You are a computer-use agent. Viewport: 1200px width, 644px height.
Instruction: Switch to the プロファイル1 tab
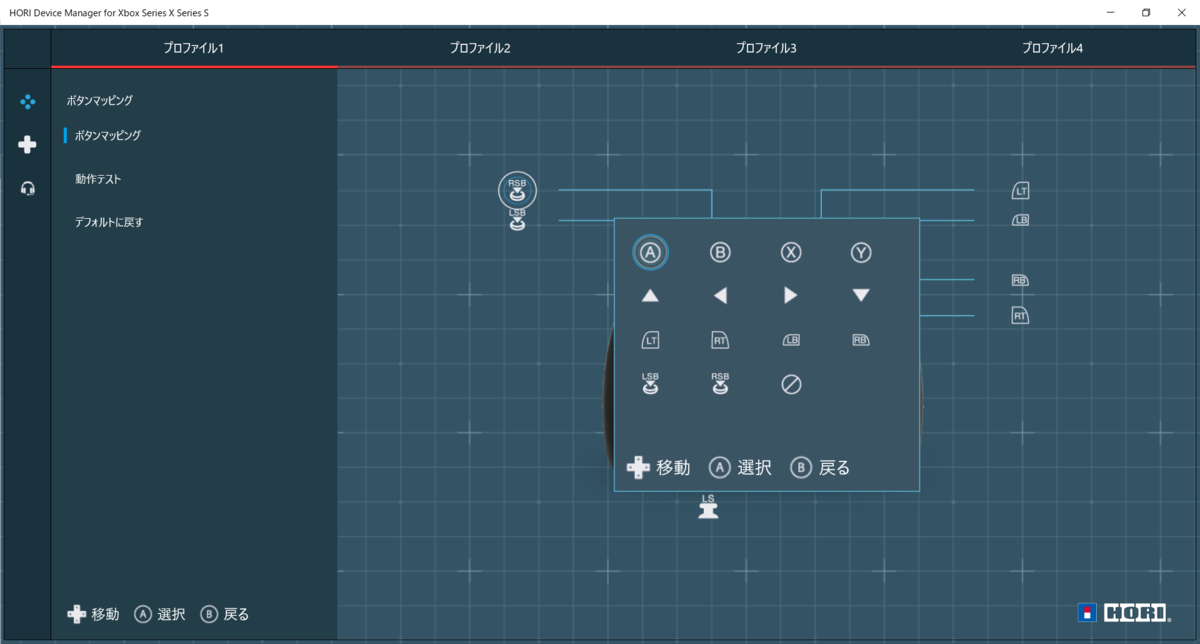pos(194,48)
